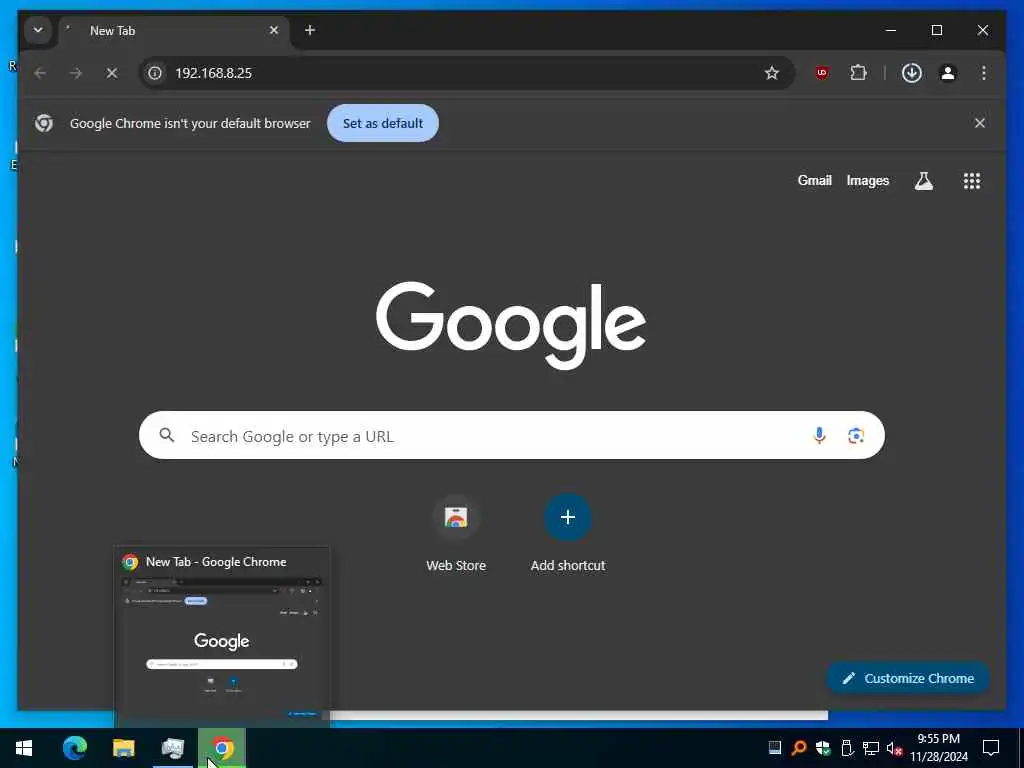Click the Google logo doodle
The height and width of the screenshot is (768, 1024).
tap(511, 325)
